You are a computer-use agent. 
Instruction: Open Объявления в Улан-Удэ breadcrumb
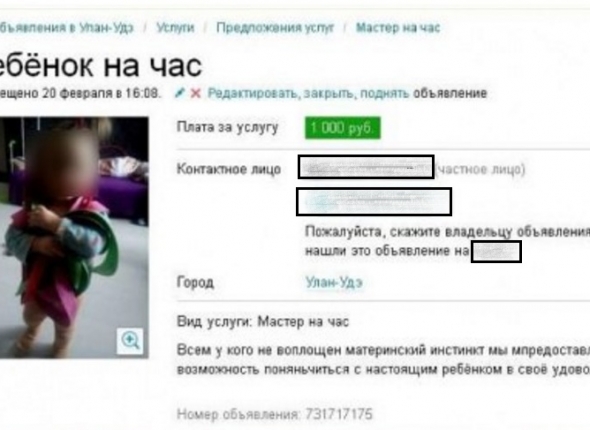(x=66, y=28)
